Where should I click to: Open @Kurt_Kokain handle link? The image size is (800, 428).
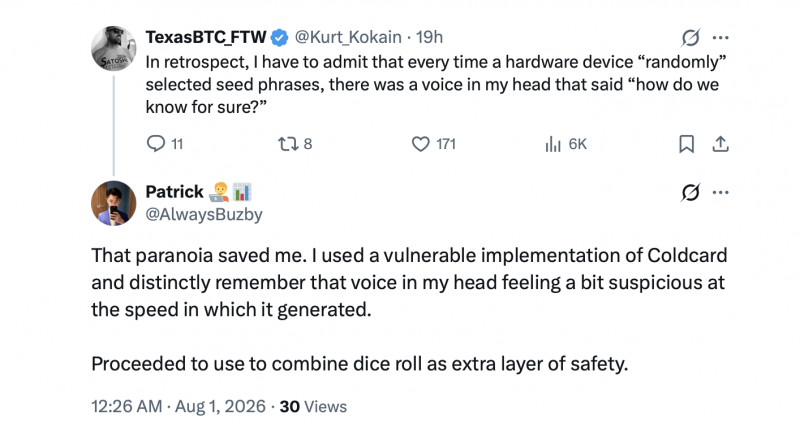coord(348,37)
